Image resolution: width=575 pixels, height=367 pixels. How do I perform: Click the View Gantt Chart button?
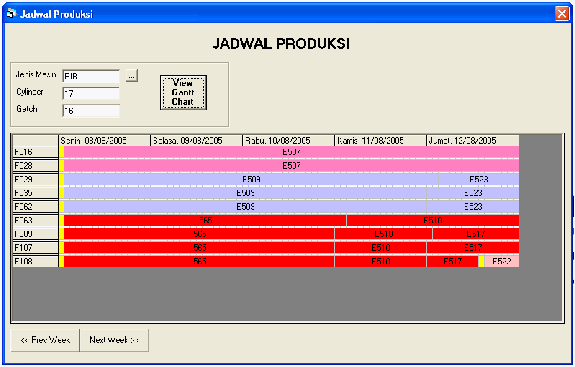click(183, 92)
